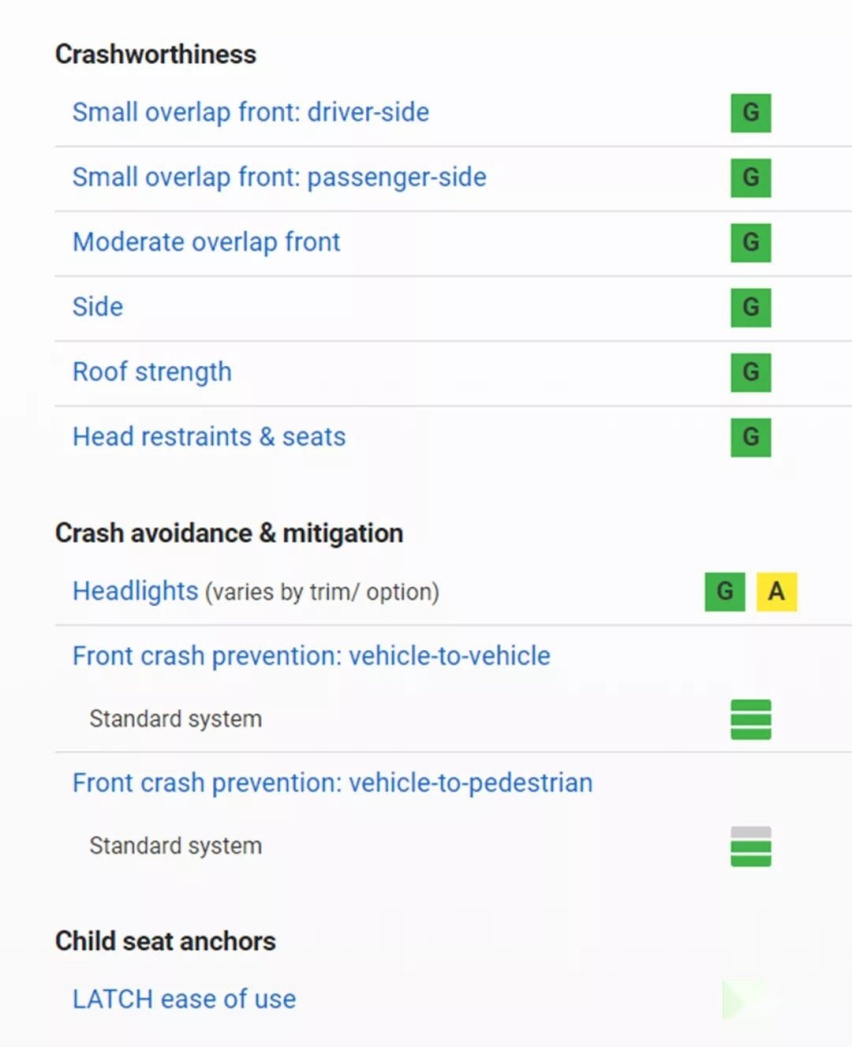The height and width of the screenshot is (1047, 852).
Task: Click the Good rating badge for driver-side small overlap
Action: [751, 113]
